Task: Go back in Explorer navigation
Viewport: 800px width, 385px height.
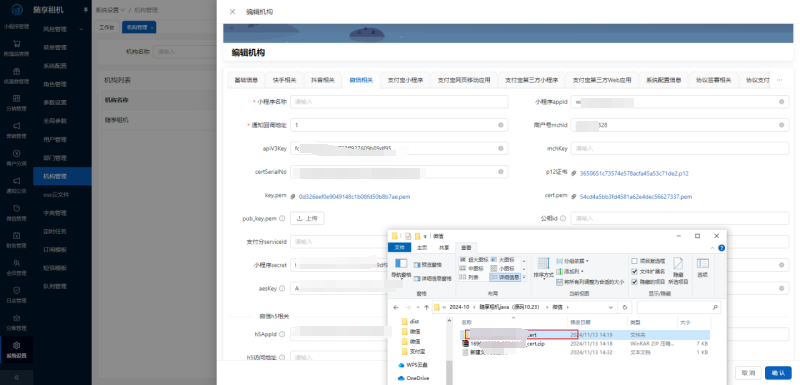Action: (395, 307)
